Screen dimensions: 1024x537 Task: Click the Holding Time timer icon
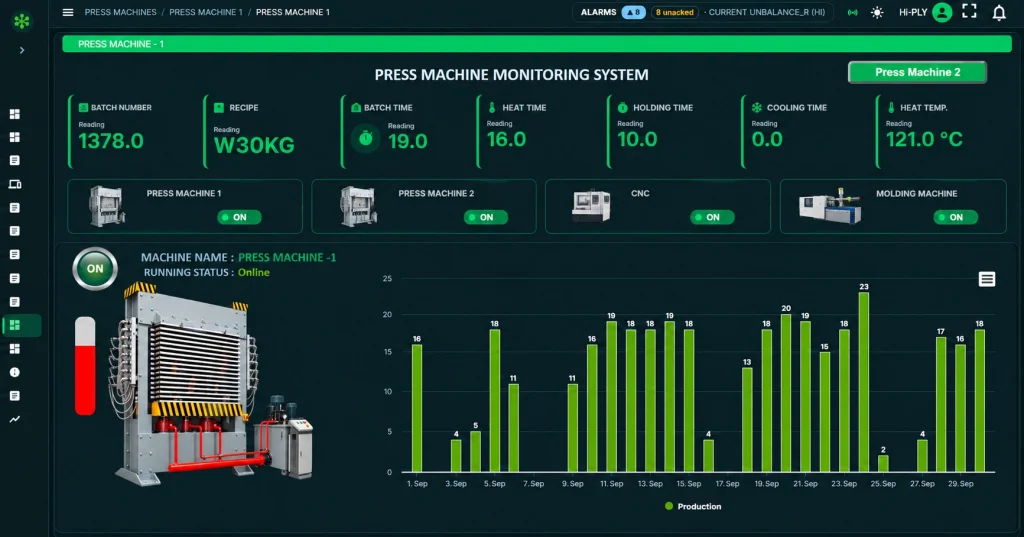pyautogui.click(x=622, y=107)
